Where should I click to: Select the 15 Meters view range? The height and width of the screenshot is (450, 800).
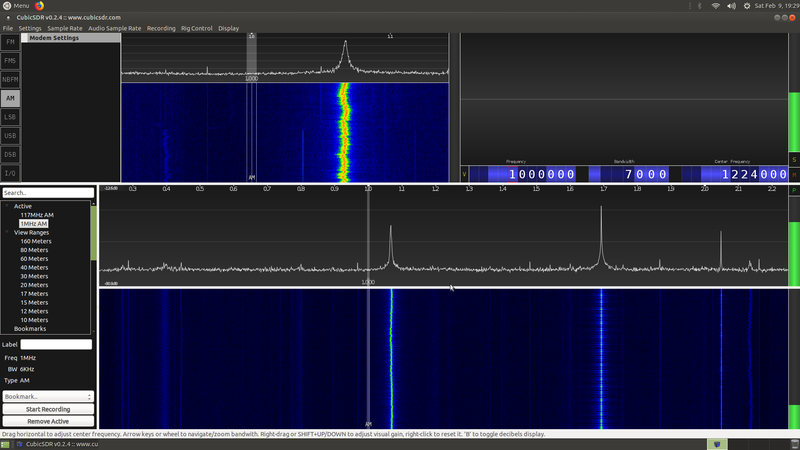[x=34, y=303]
